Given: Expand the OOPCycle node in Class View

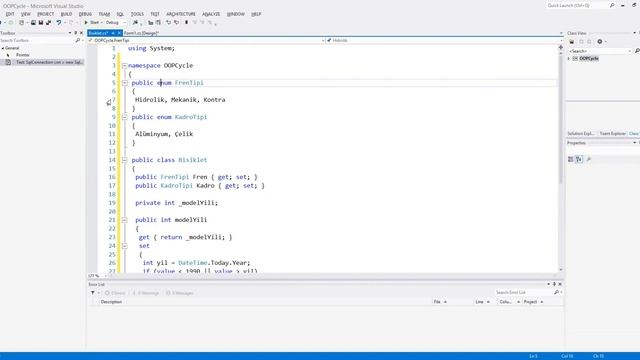Looking at the screenshot, I should tap(569, 58).
